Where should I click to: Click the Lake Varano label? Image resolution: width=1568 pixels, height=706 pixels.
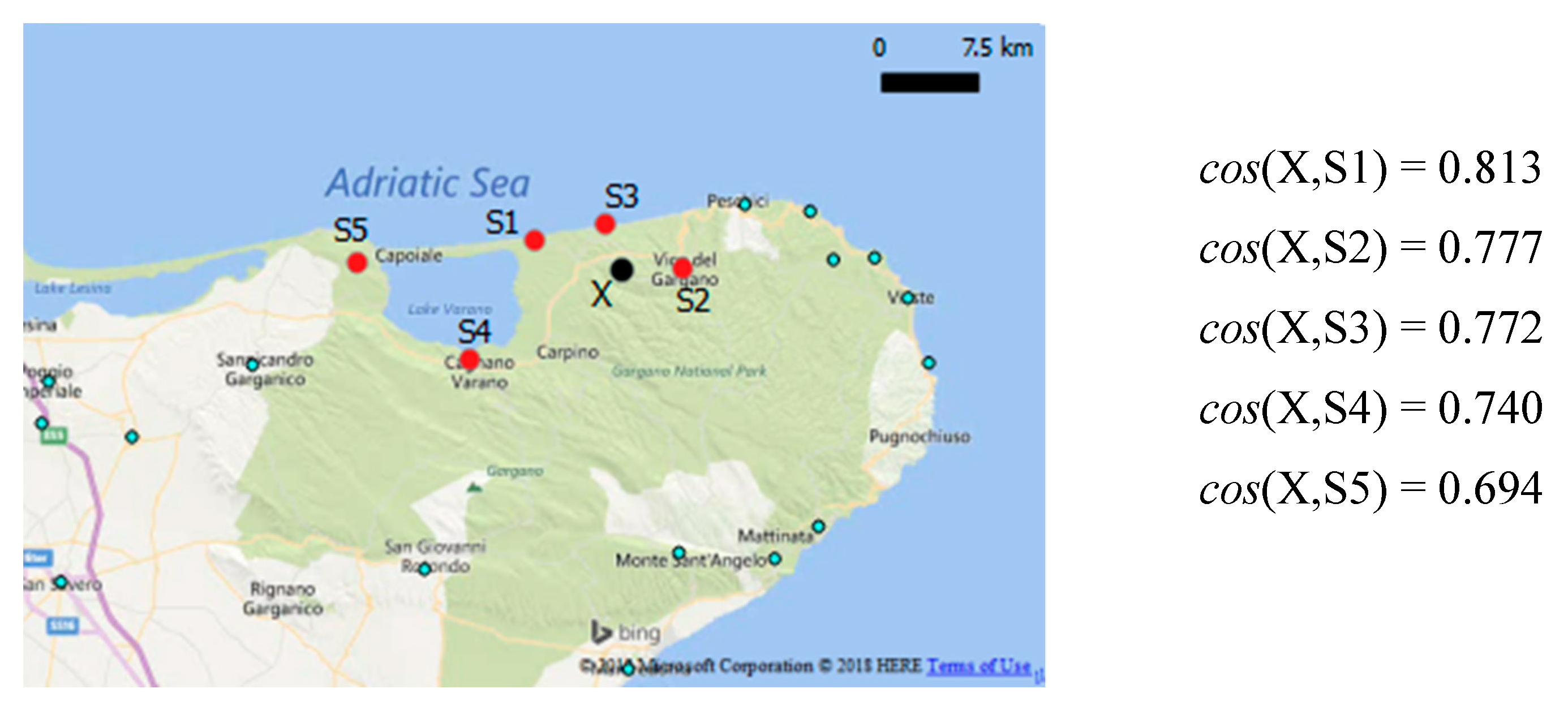449,309
